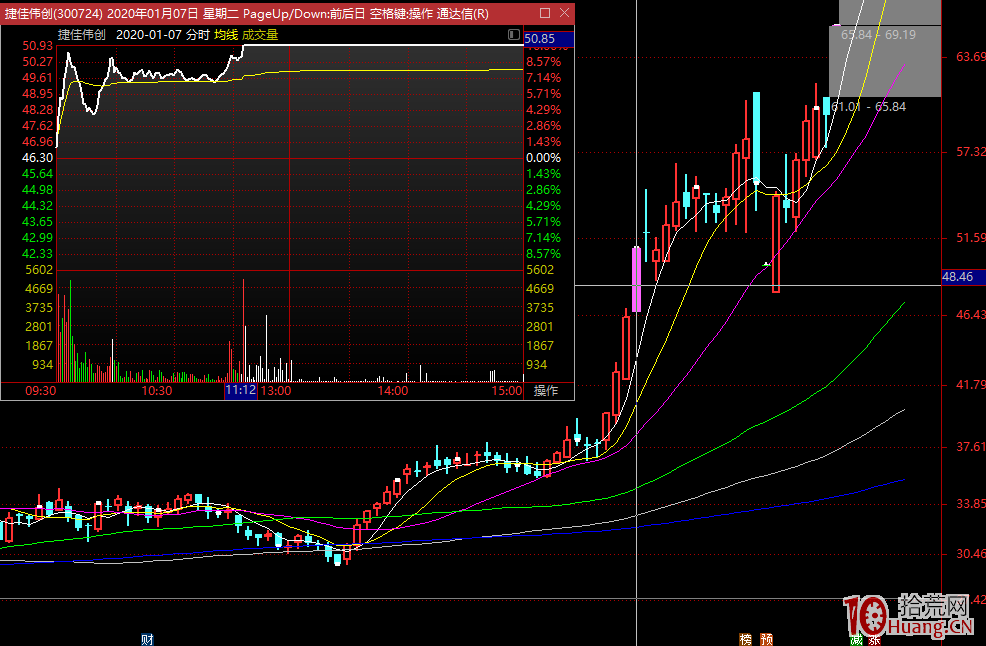Click the 11:12 time marker on axis
The image size is (986, 646).
pyautogui.click(x=240, y=391)
